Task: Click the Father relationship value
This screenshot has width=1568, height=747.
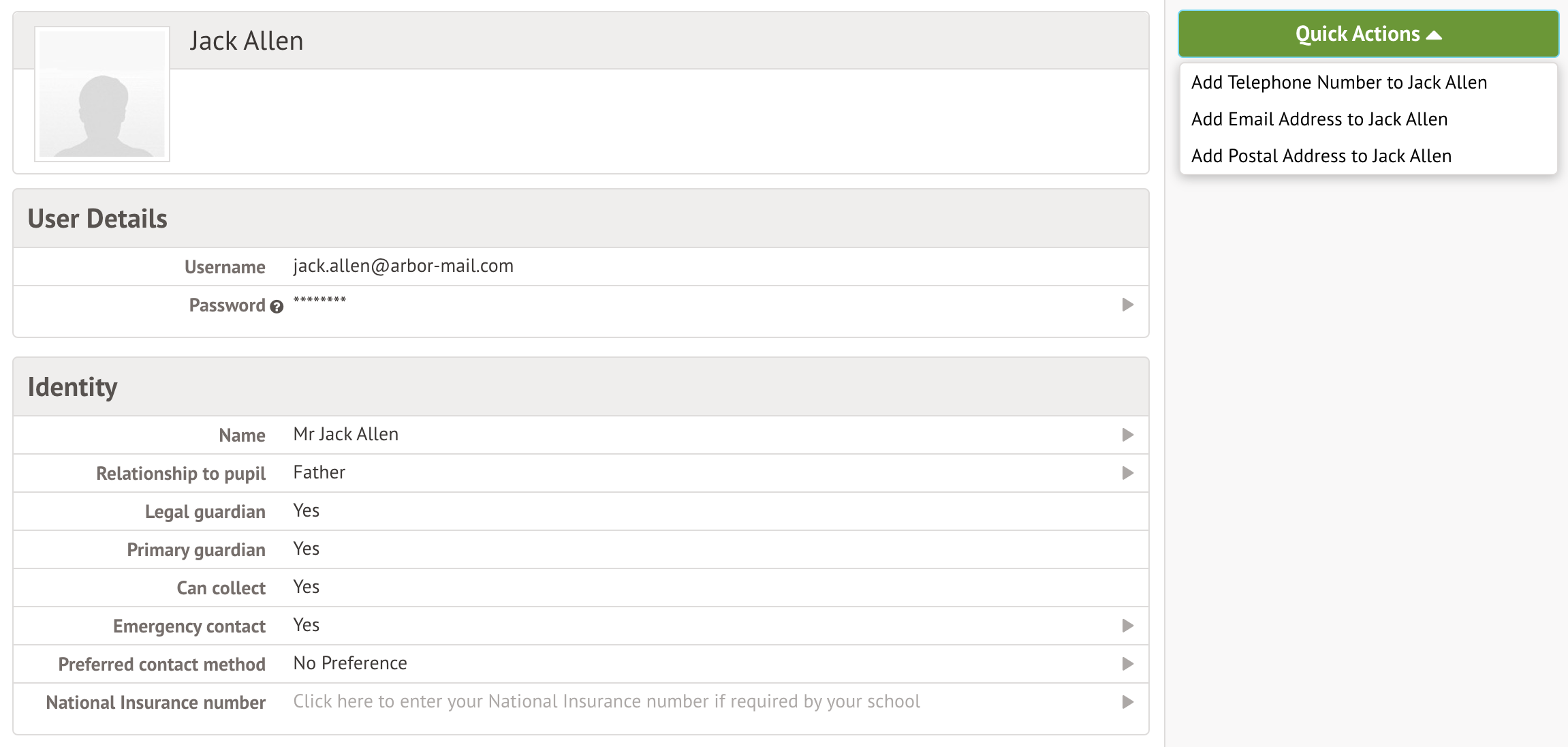Action: tap(319, 472)
